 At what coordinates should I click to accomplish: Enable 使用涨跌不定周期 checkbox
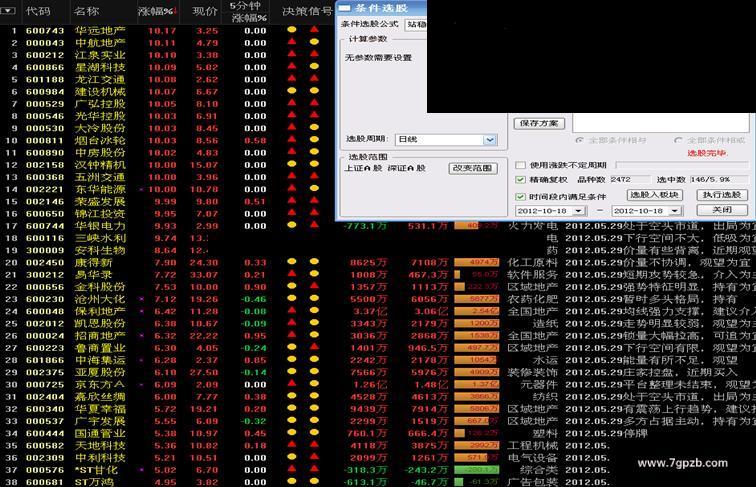tap(520, 165)
